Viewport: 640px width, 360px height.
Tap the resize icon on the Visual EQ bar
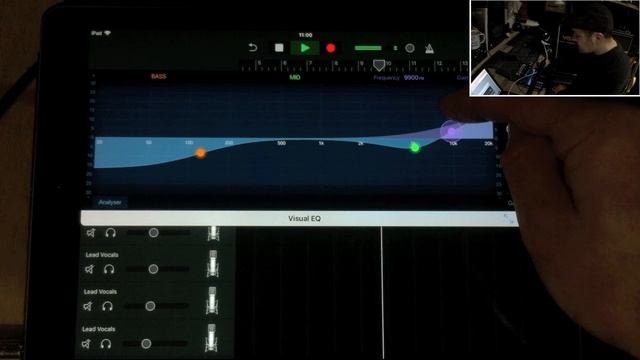click(x=509, y=218)
